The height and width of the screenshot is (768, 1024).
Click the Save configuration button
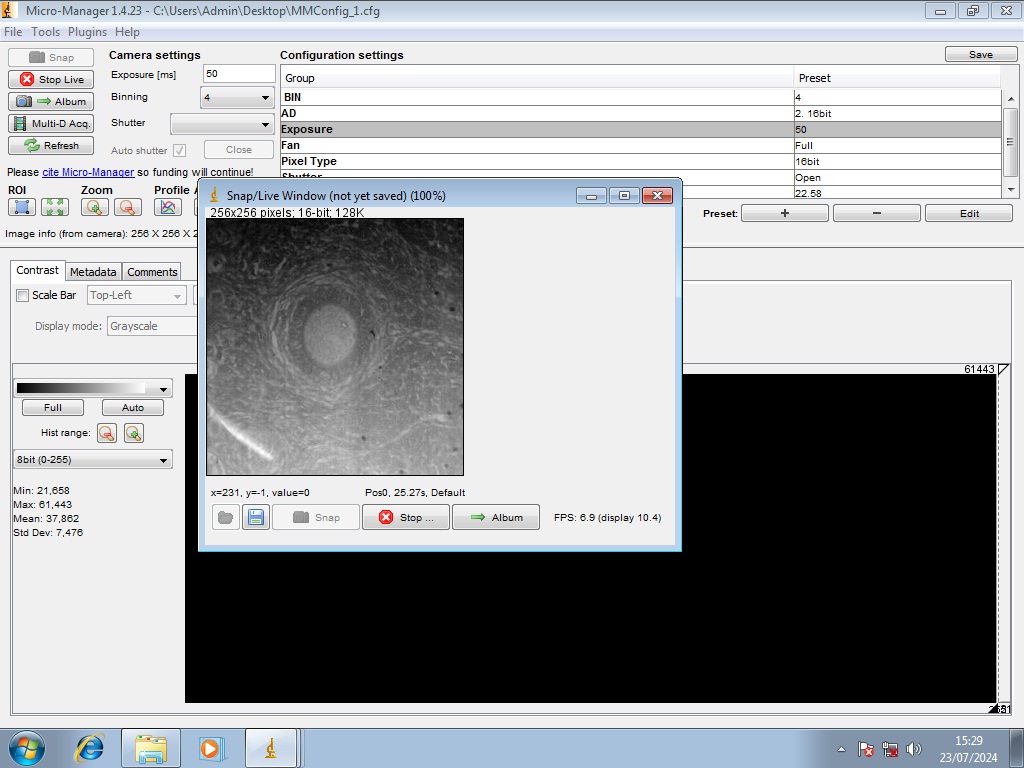[x=981, y=54]
